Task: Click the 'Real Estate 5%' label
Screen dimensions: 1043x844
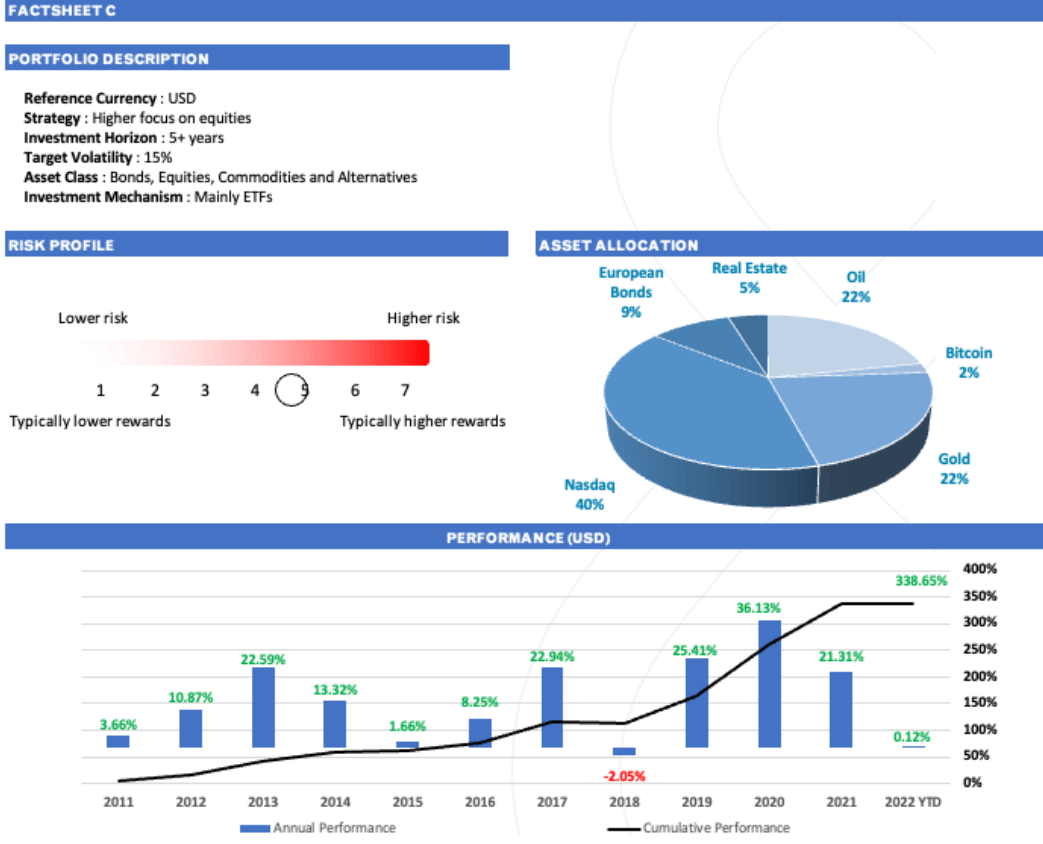Action: [x=749, y=278]
